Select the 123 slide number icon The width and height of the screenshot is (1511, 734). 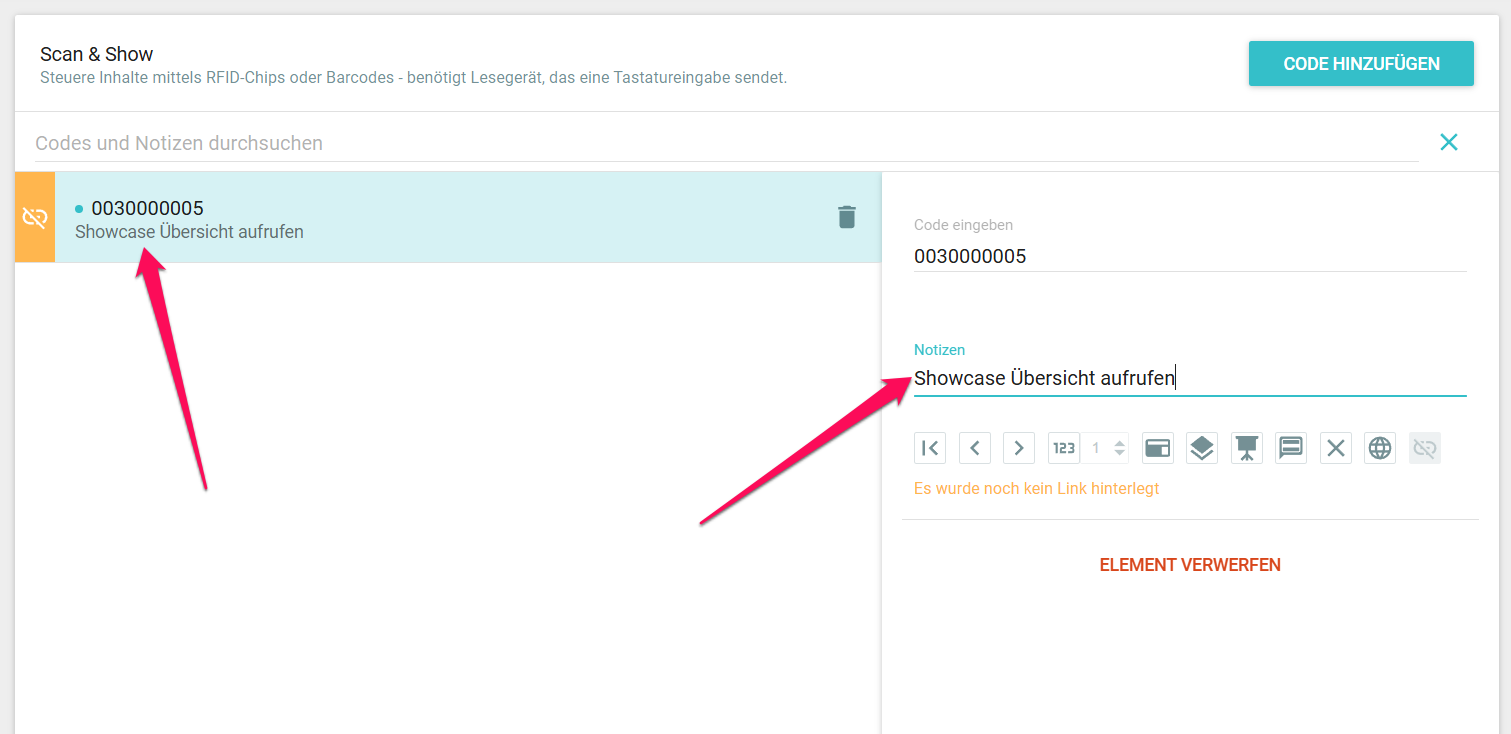pyautogui.click(x=1064, y=448)
